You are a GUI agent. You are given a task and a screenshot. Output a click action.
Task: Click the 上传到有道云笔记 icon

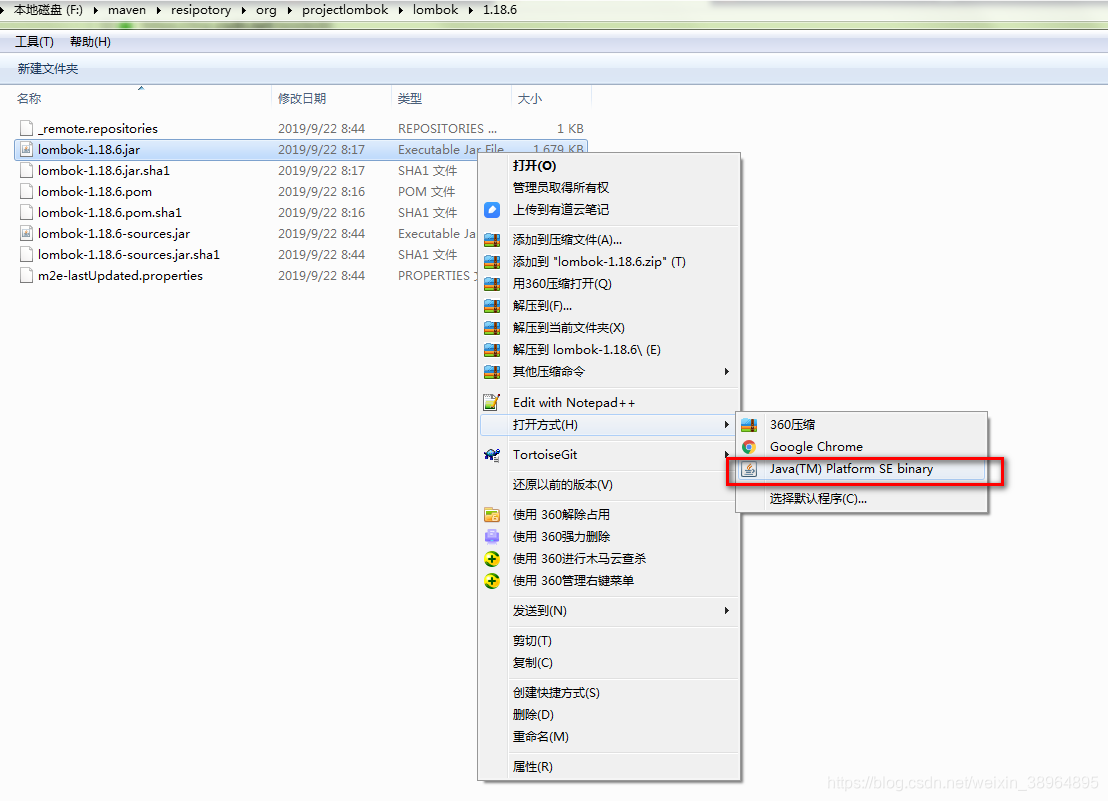(492, 209)
